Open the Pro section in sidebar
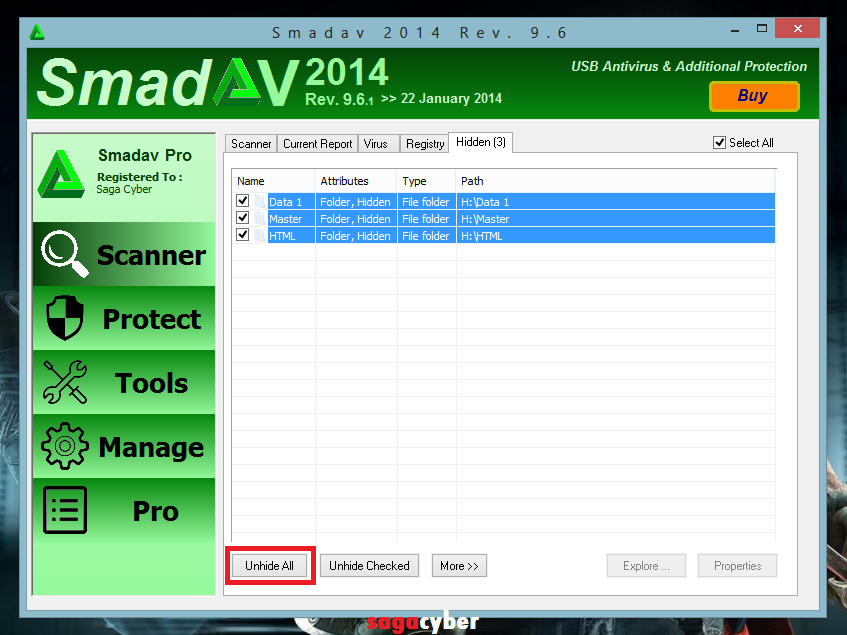 click(124, 510)
